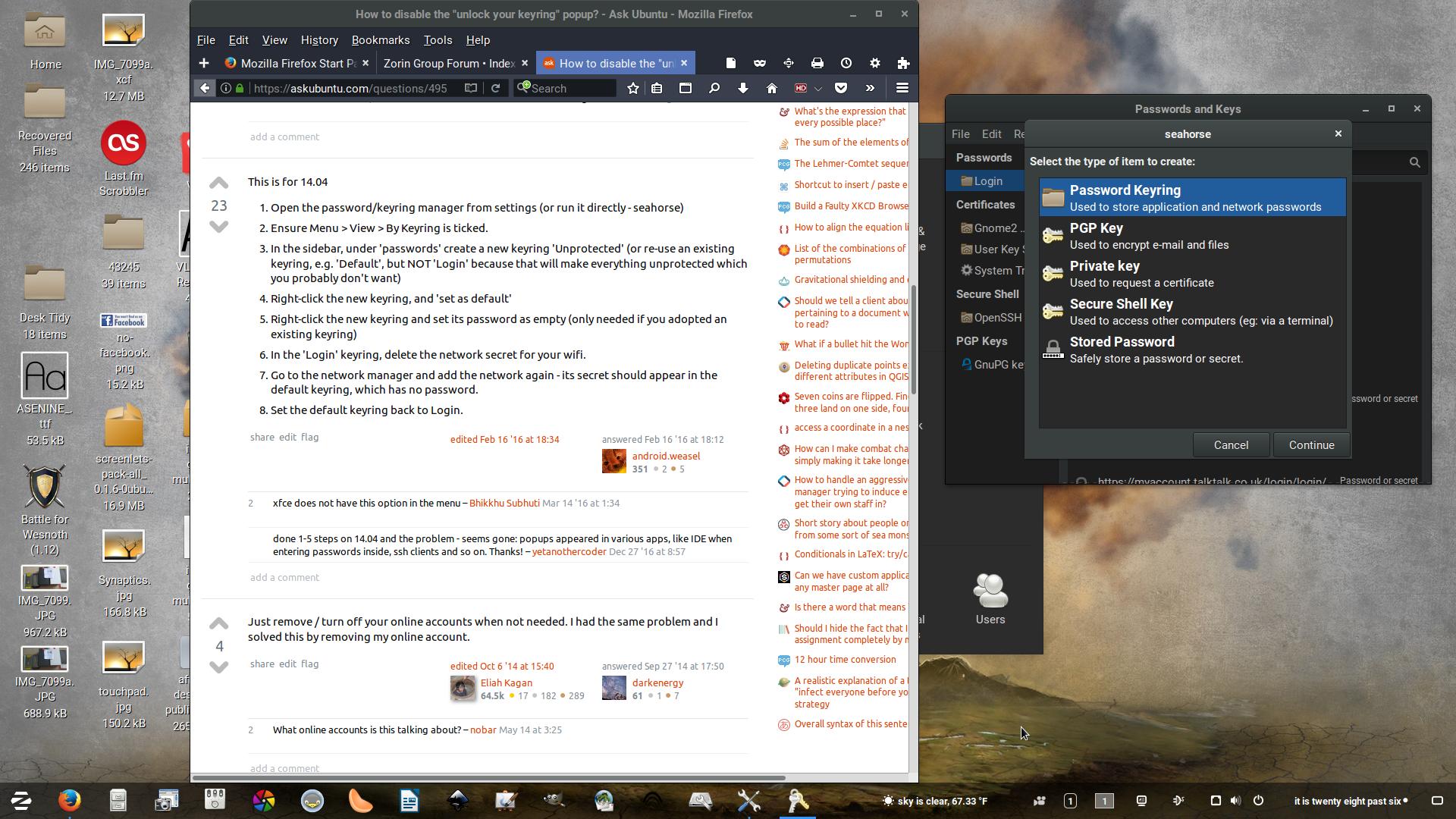
Task: Click the Firefox home icon
Action: pyautogui.click(x=772, y=88)
